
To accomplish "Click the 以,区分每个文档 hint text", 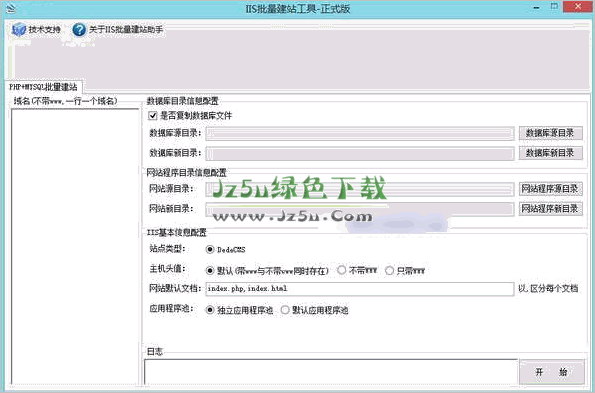I will pos(548,289).
